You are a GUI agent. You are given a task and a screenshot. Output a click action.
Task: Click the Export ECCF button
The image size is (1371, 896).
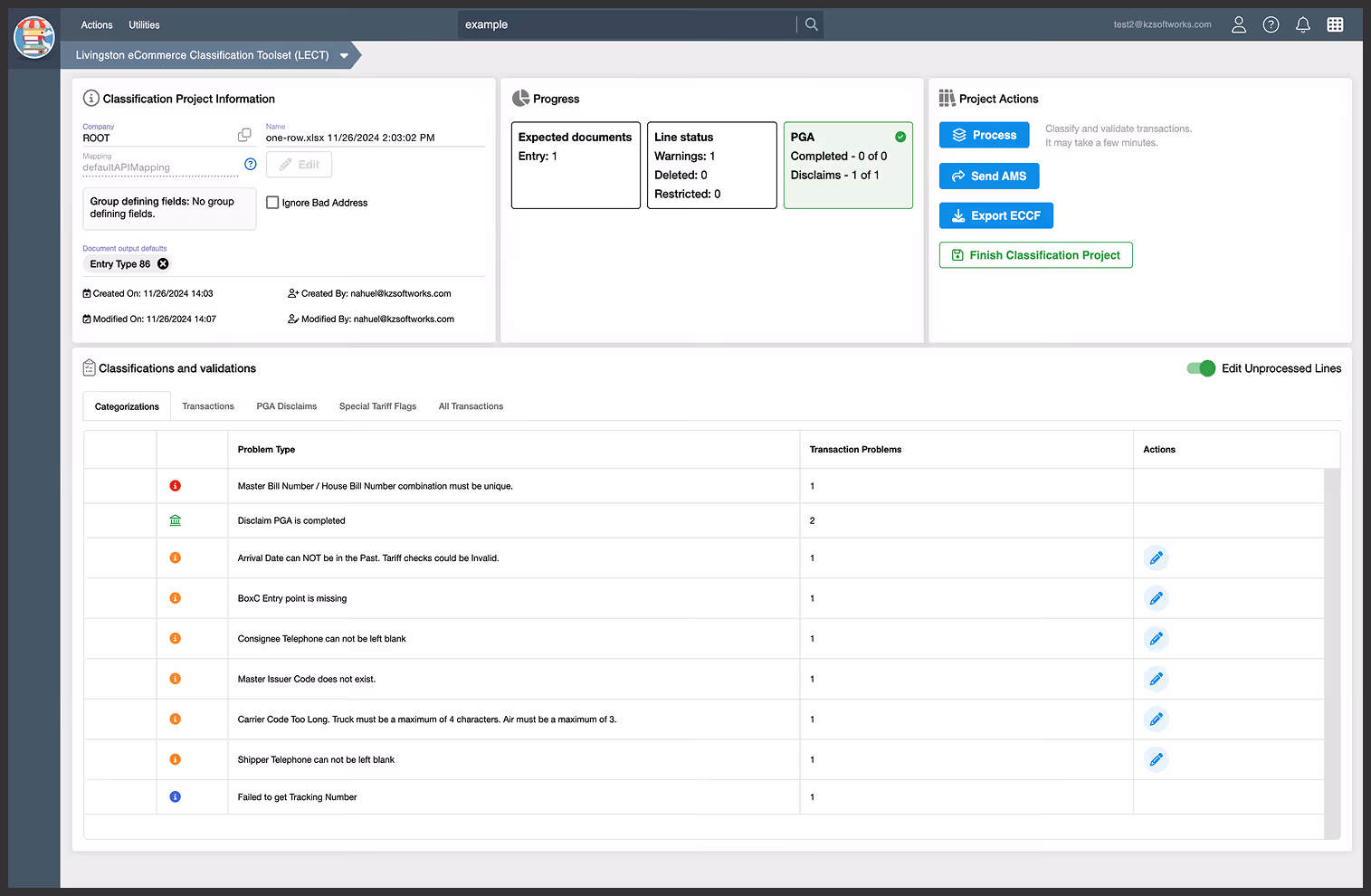996,215
